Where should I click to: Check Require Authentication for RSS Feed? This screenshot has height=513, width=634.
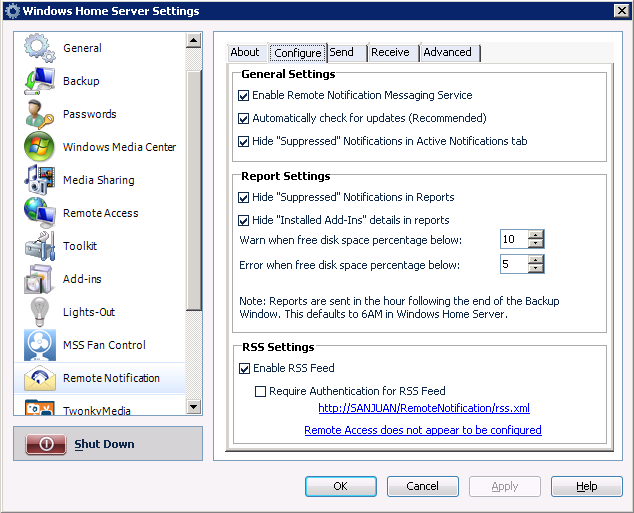[260, 391]
